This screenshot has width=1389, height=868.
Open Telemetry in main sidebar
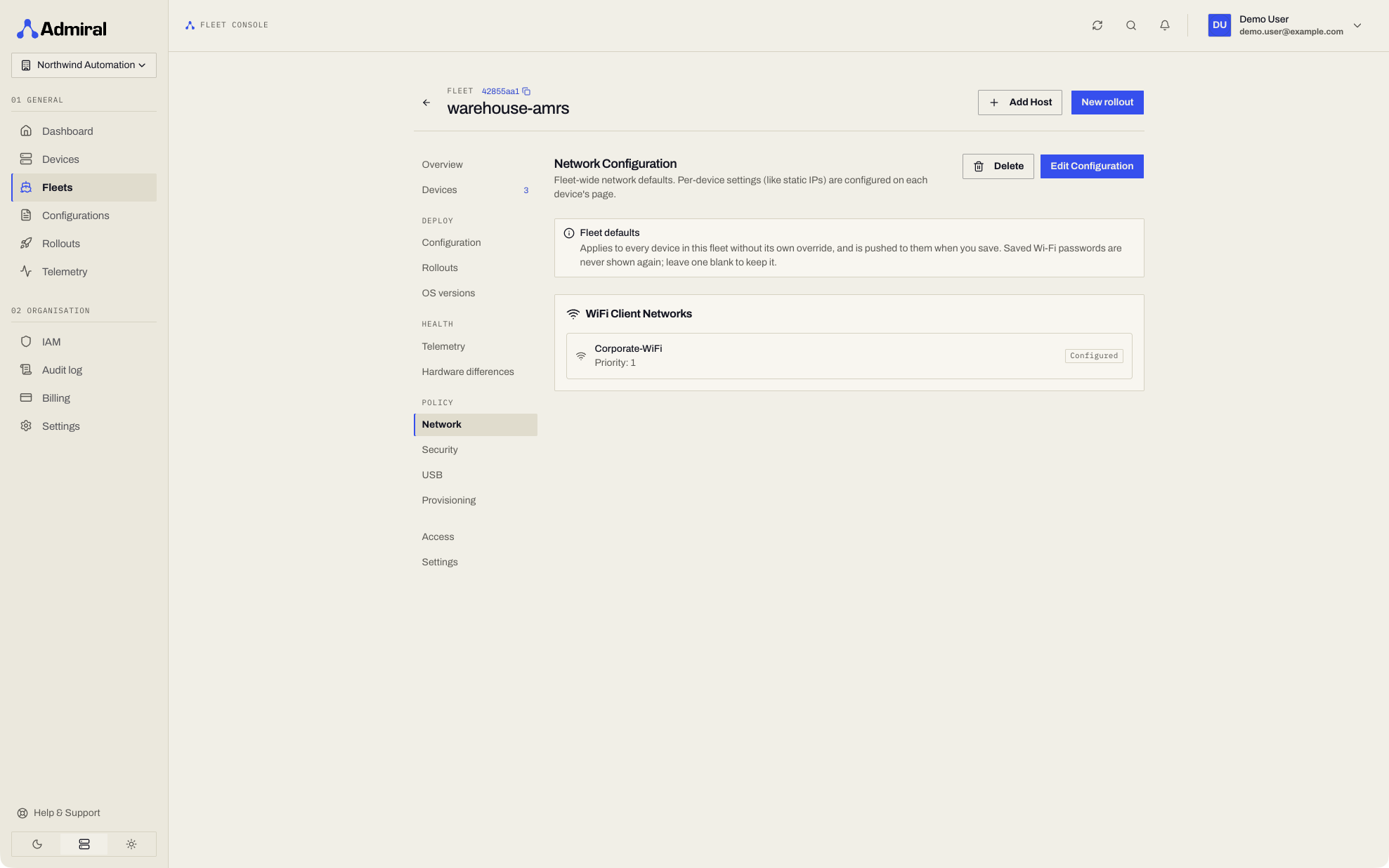[x=84, y=272]
